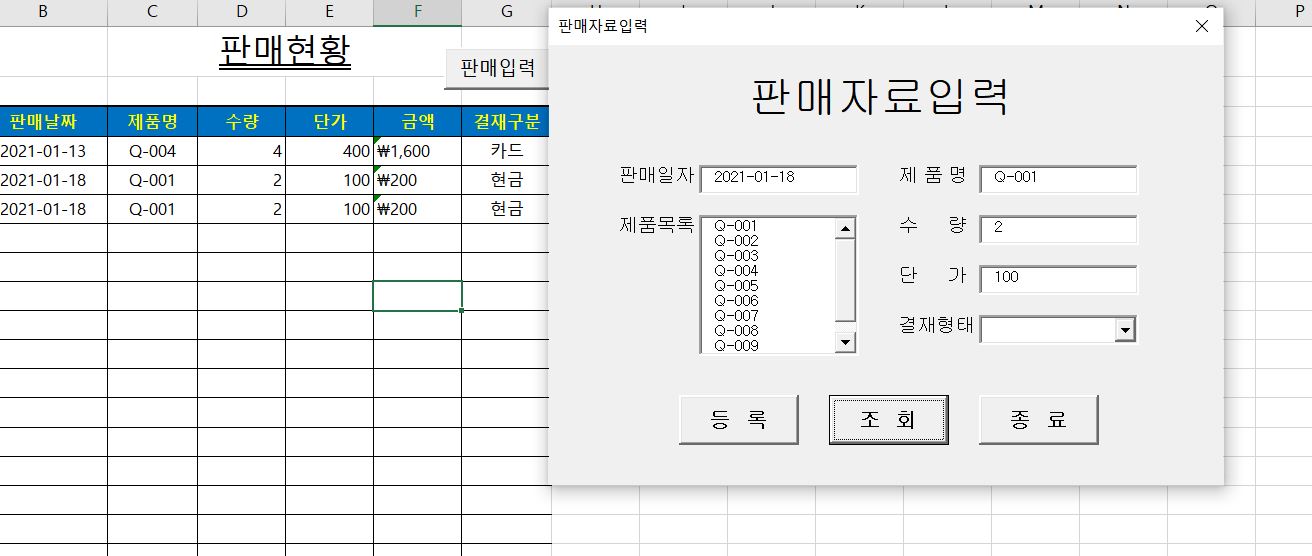Click the 종료 button to exit
The image size is (1312, 556).
1038,420
